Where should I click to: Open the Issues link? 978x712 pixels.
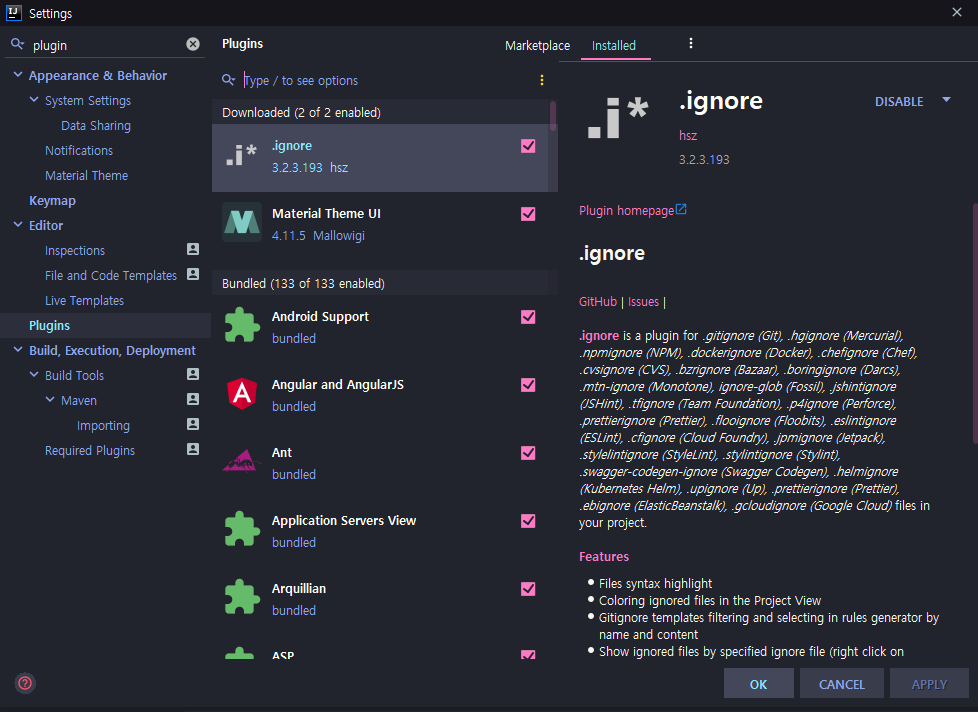click(643, 302)
